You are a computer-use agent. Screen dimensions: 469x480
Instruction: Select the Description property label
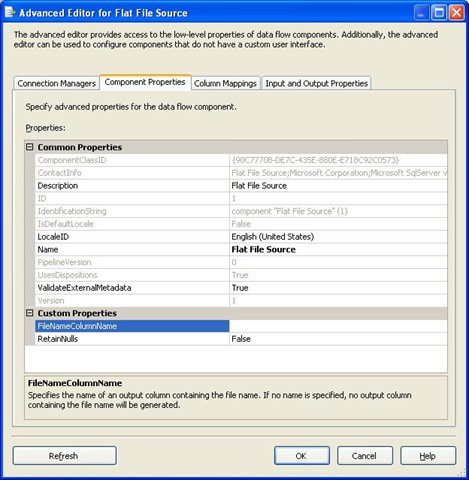(x=58, y=186)
